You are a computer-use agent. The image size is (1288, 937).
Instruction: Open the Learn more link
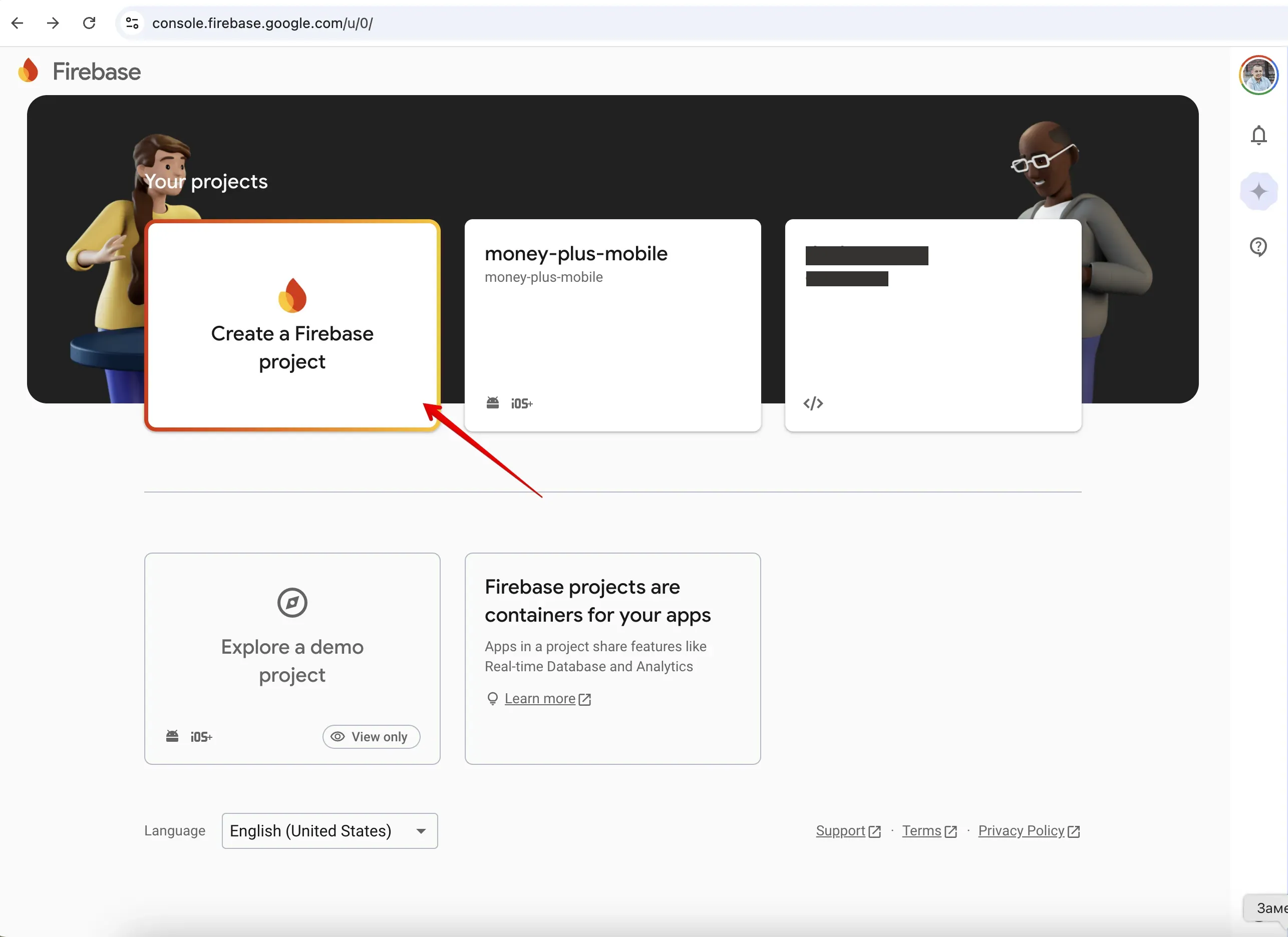click(539, 698)
